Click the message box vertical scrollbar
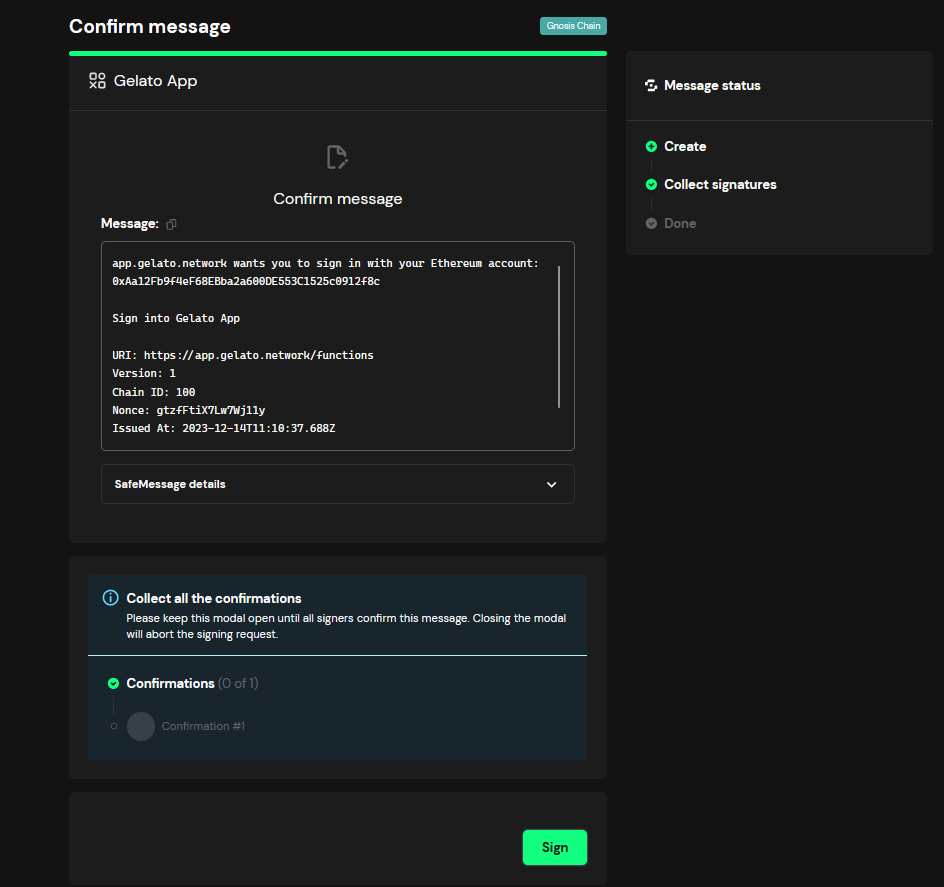944x887 pixels. tap(559, 337)
